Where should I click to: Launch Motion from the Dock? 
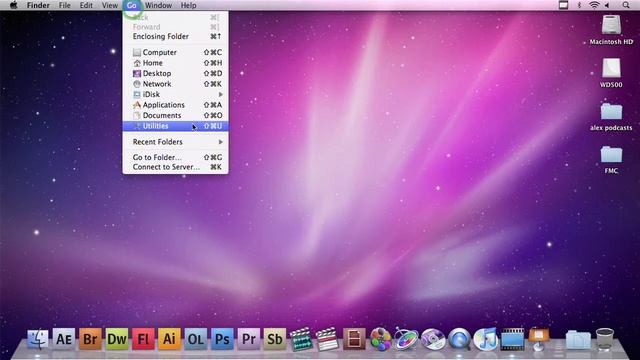[x=406, y=339]
